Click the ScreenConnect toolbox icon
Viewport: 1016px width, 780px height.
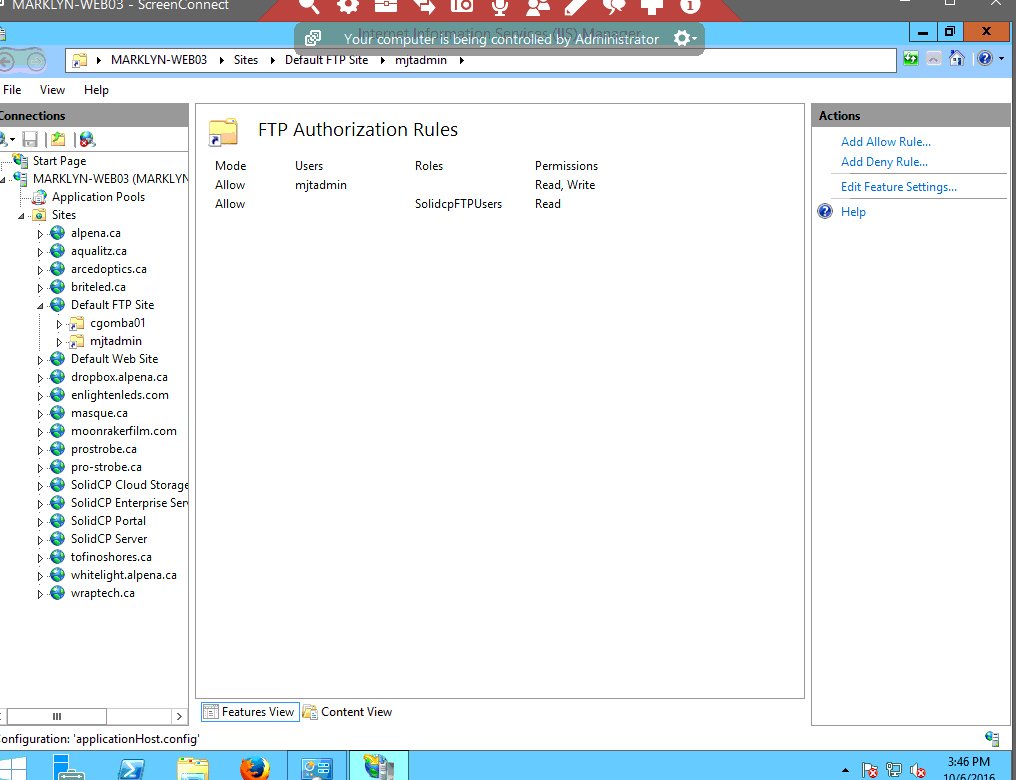click(386, 6)
